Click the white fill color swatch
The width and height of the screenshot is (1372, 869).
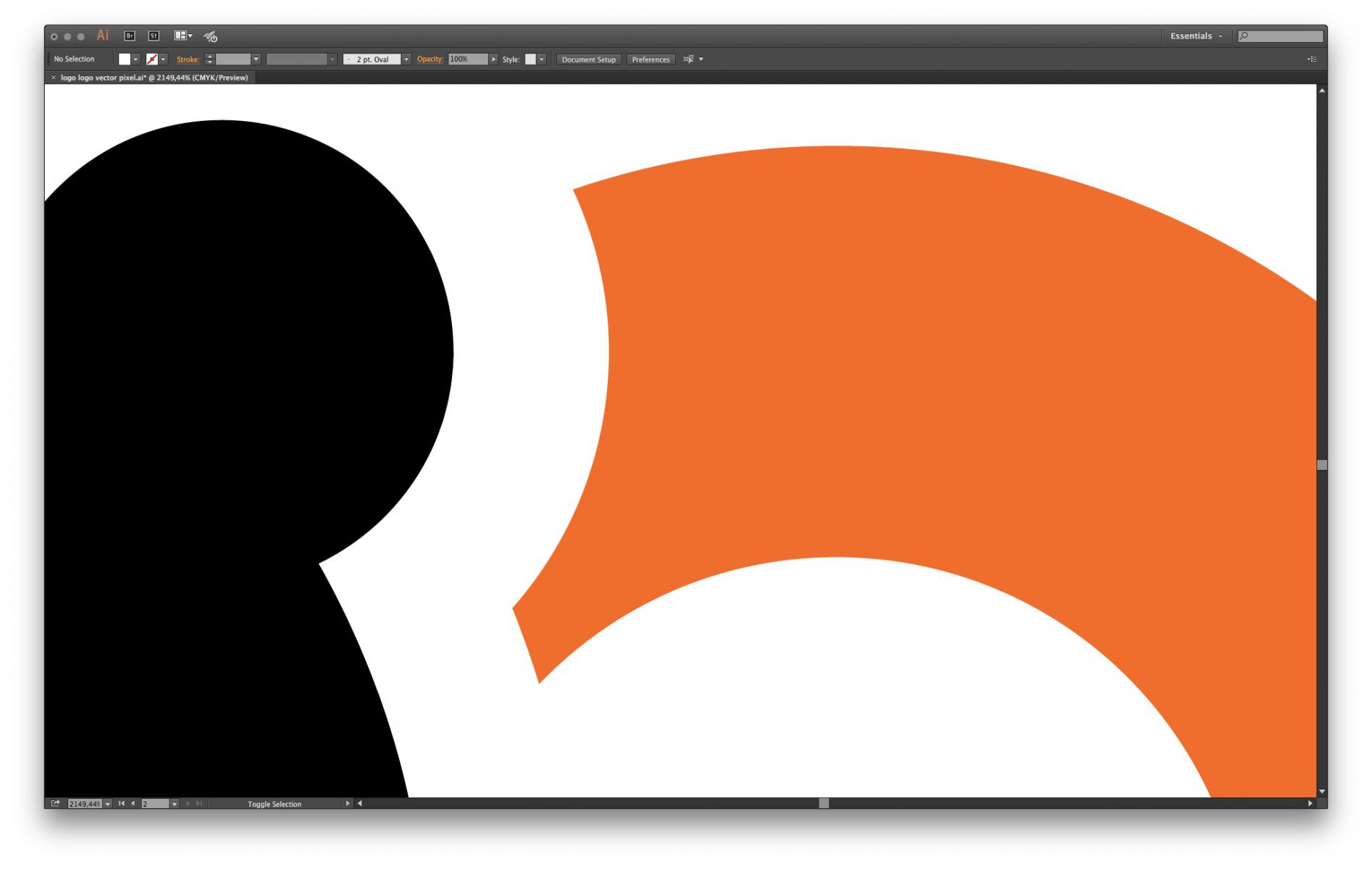[x=125, y=59]
